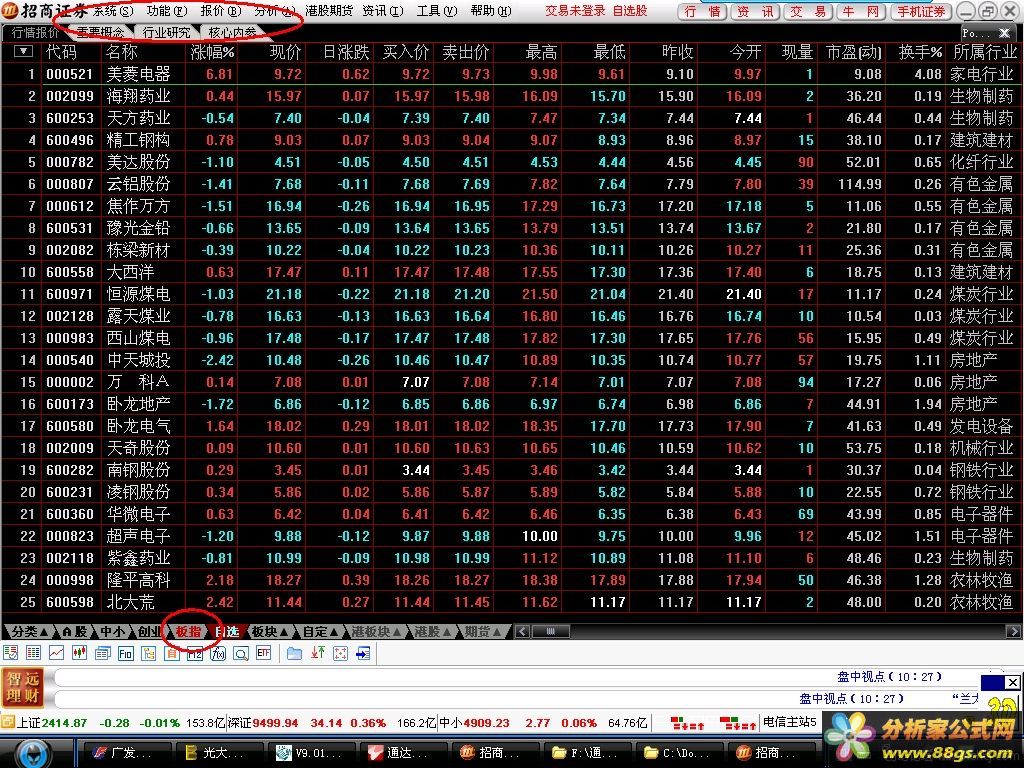Viewport: 1024px width, 768px height.
Task: Open the F:\通 folder taskbar item
Action: 586,753
